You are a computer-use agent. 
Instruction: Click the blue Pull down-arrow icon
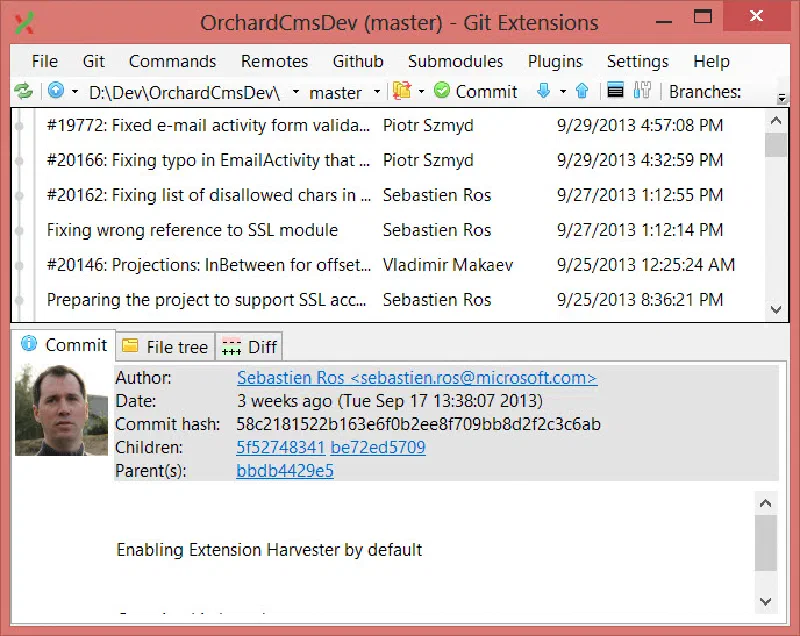coord(543,91)
